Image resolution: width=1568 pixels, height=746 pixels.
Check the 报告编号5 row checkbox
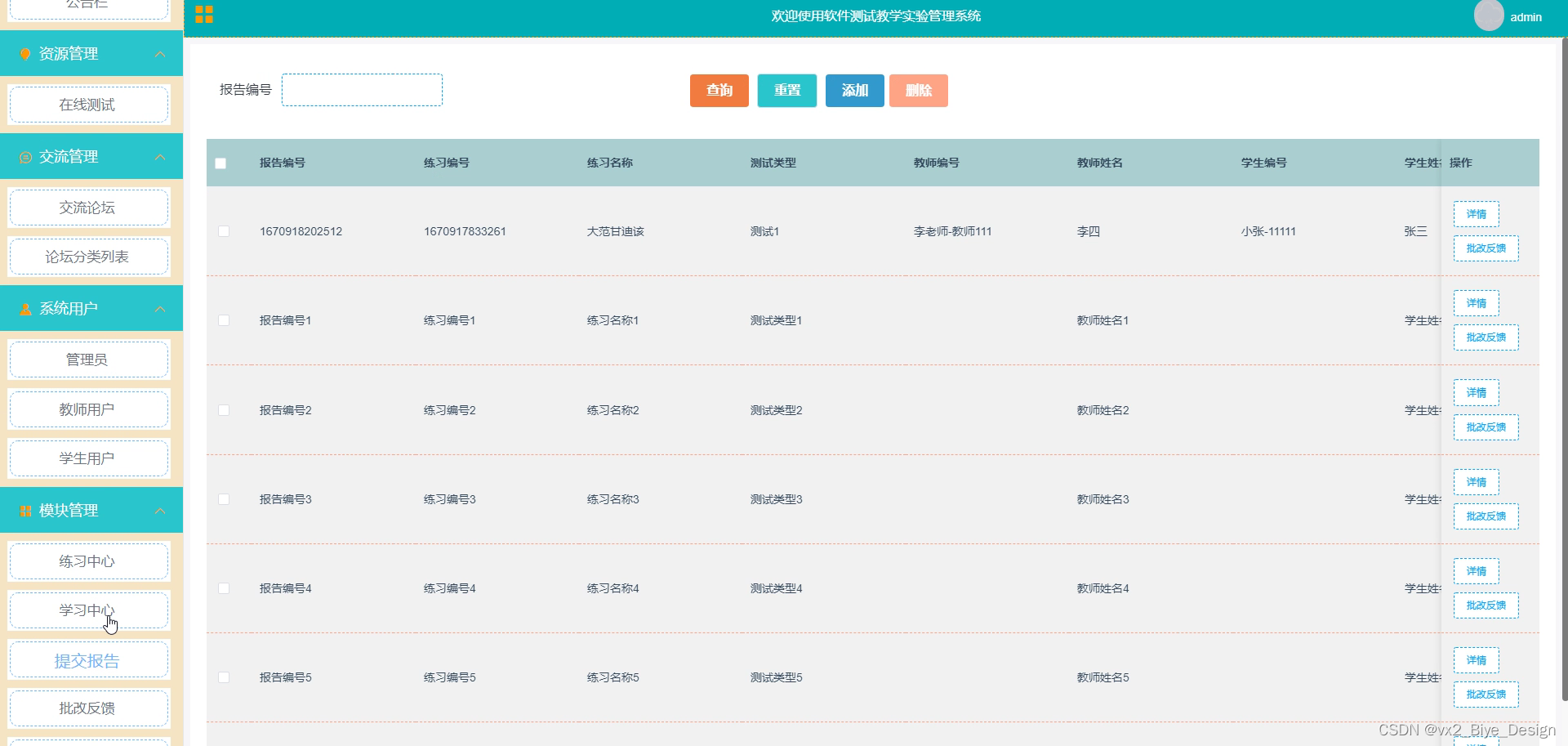pyautogui.click(x=224, y=677)
